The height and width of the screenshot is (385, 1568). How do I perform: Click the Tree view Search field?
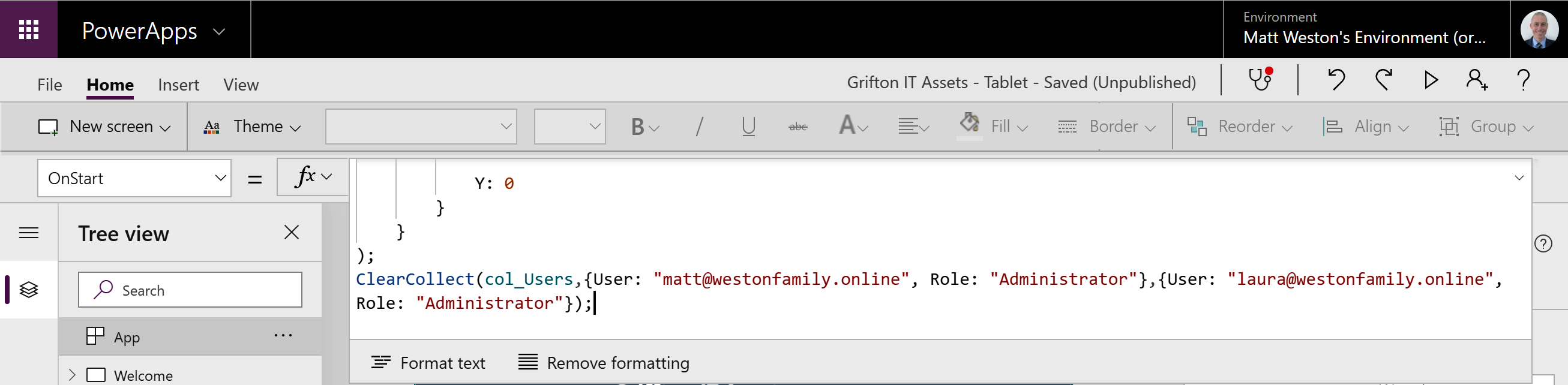click(x=190, y=290)
